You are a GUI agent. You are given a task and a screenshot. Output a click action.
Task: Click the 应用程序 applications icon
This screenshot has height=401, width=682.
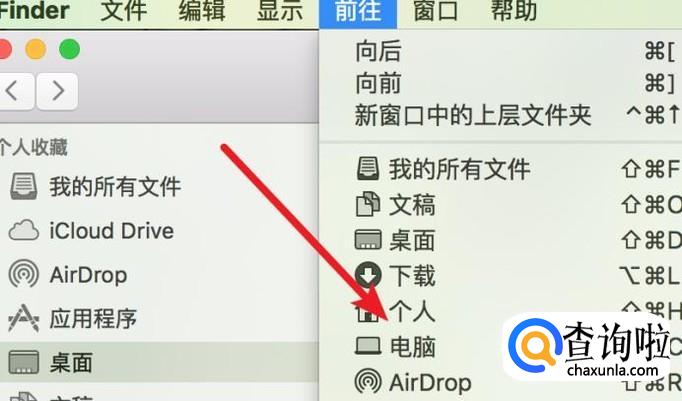click(x=23, y=318)
